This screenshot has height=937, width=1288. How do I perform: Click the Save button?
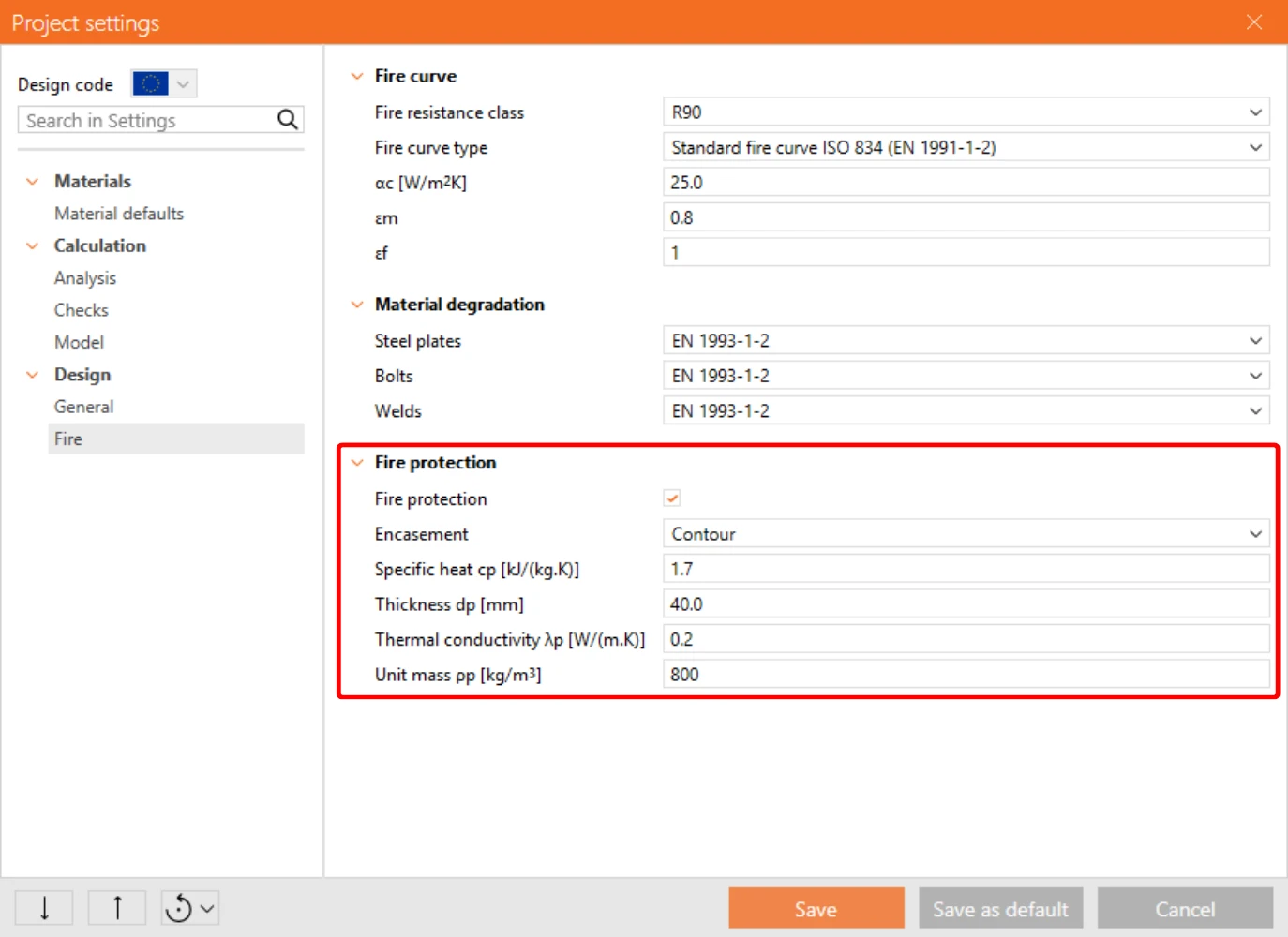point(816,908)
